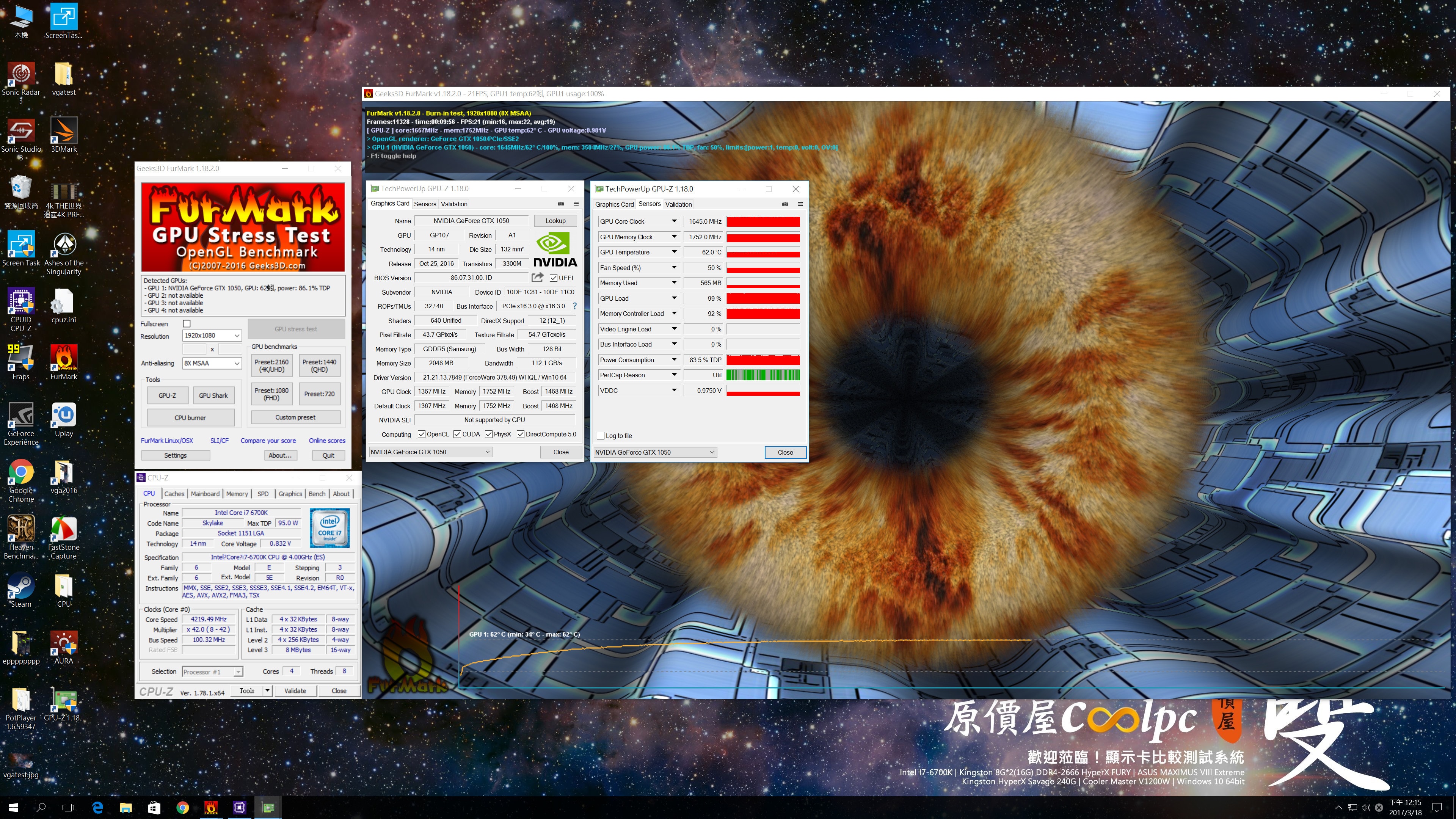Toggle the OpenCL computing checkbox
1456x819 pixels.
pyautogui.click(x=421, y=434)
